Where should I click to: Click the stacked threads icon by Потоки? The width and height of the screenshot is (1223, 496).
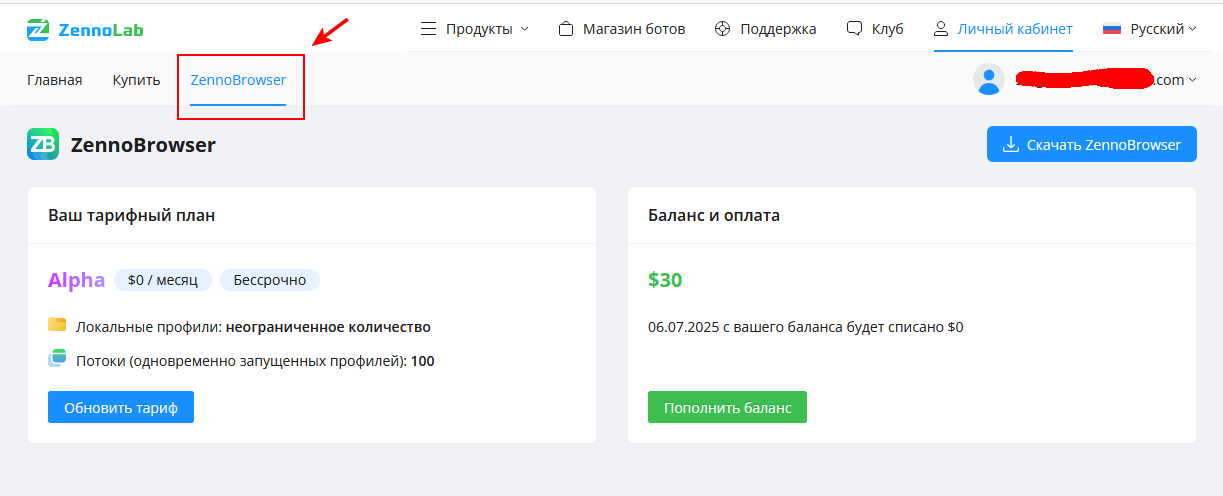point(57,359)
